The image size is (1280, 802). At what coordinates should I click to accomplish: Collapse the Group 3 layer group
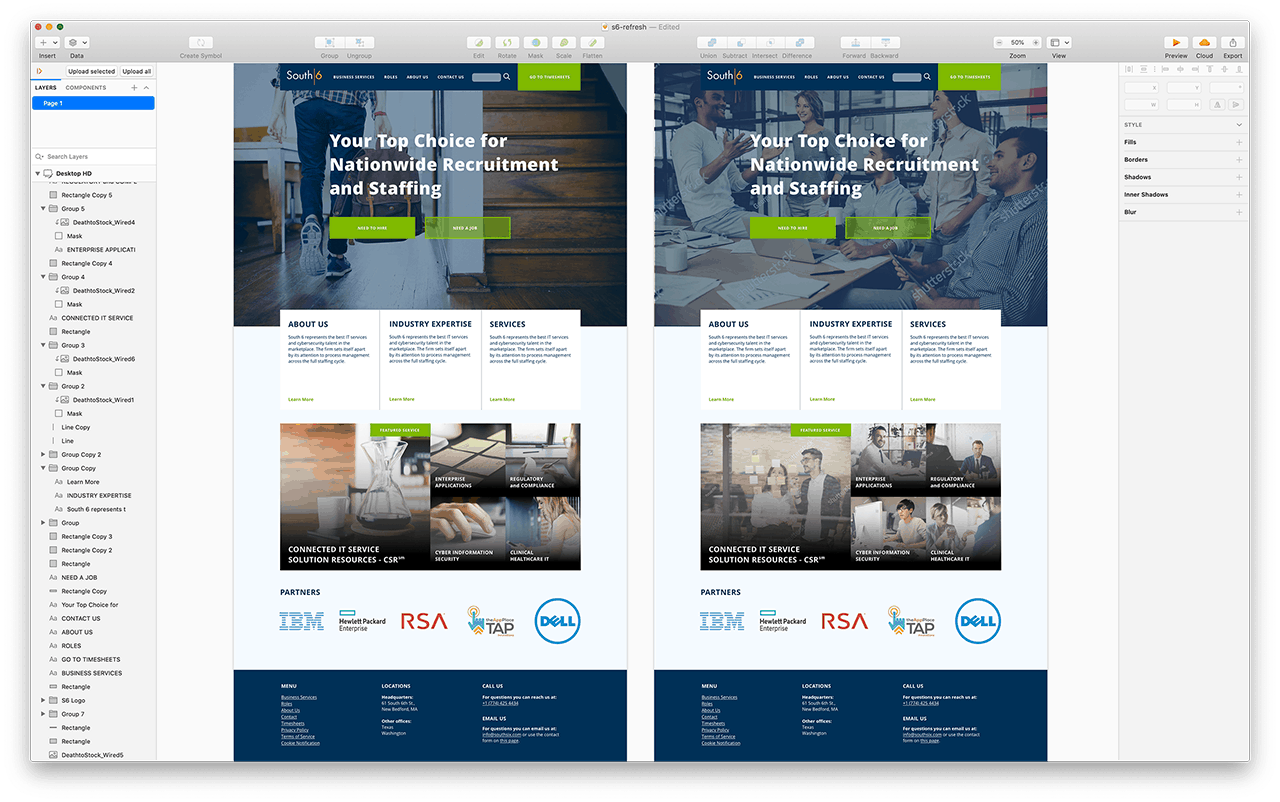click(43, 345)
